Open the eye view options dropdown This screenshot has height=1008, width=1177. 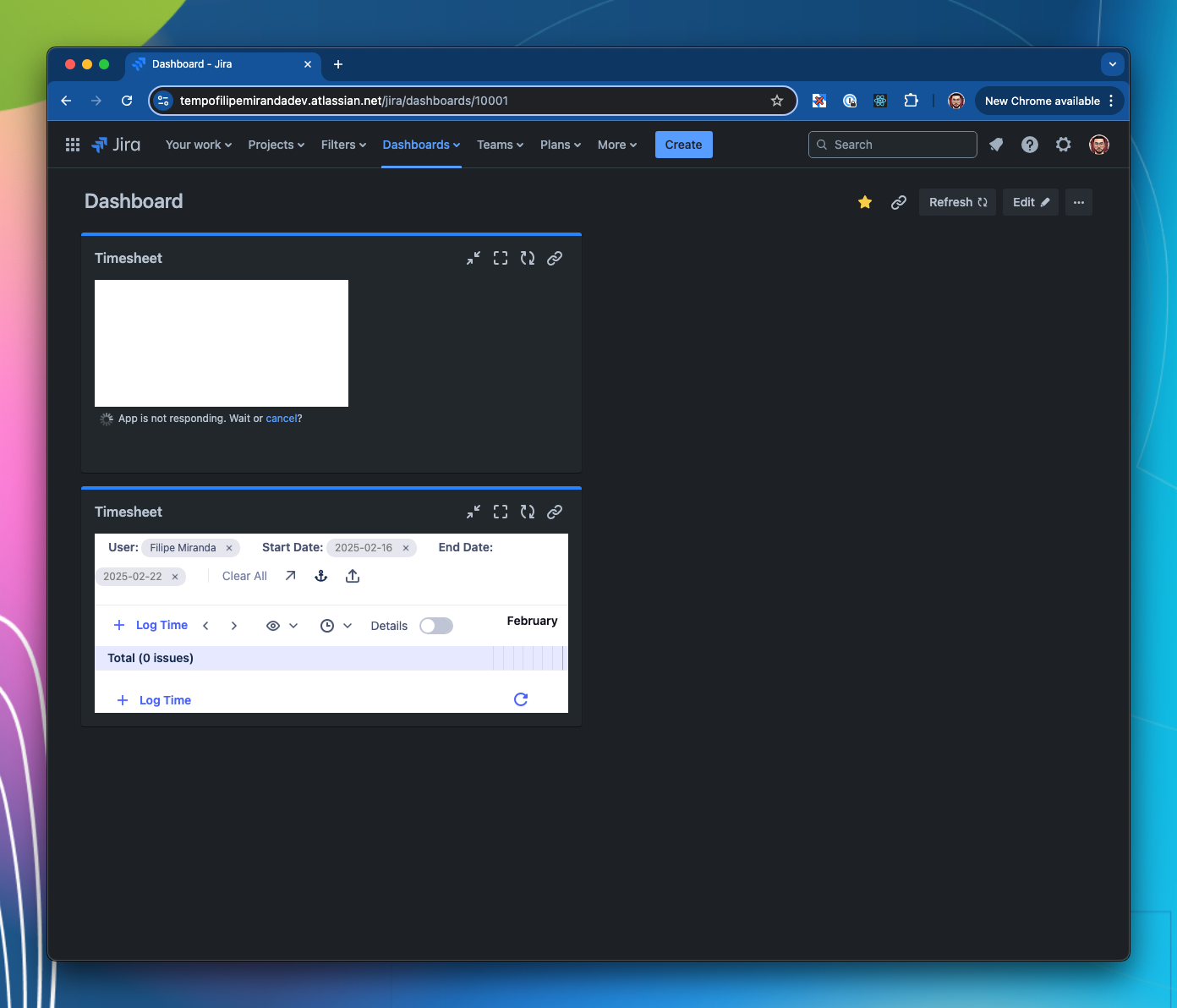click(282, 626)
